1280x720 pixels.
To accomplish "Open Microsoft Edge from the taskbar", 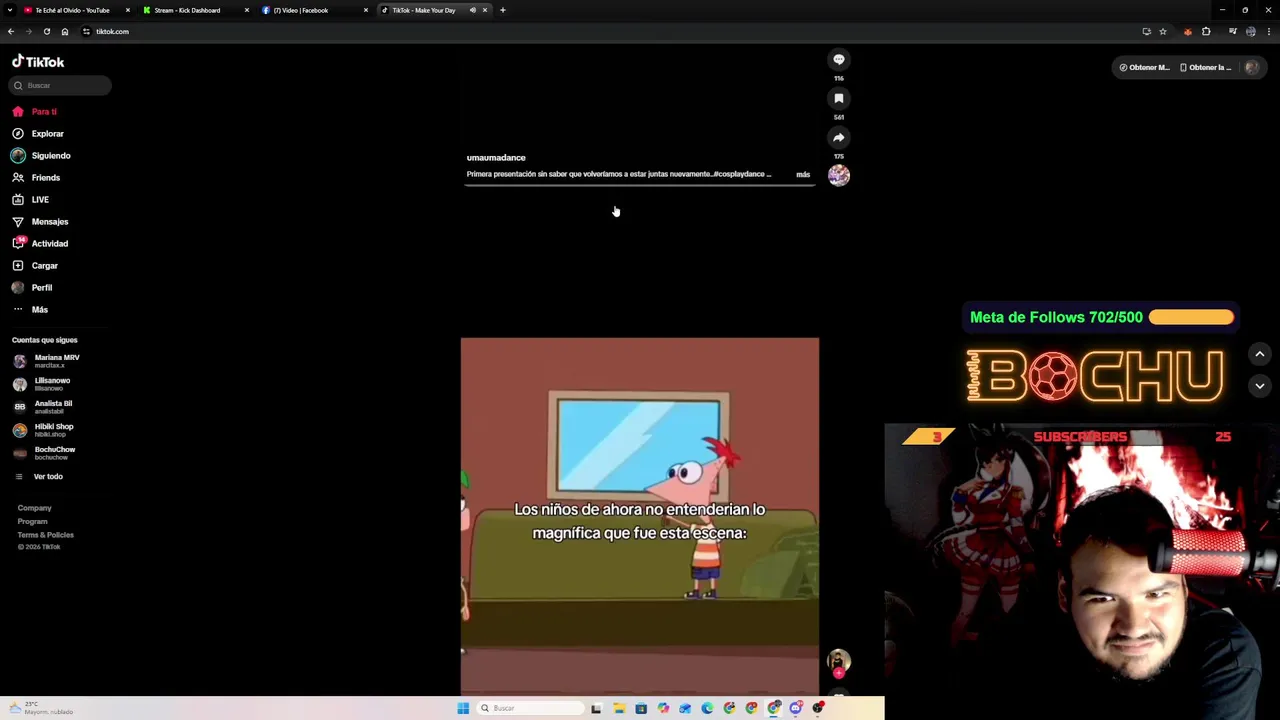I will pos(707,708).
